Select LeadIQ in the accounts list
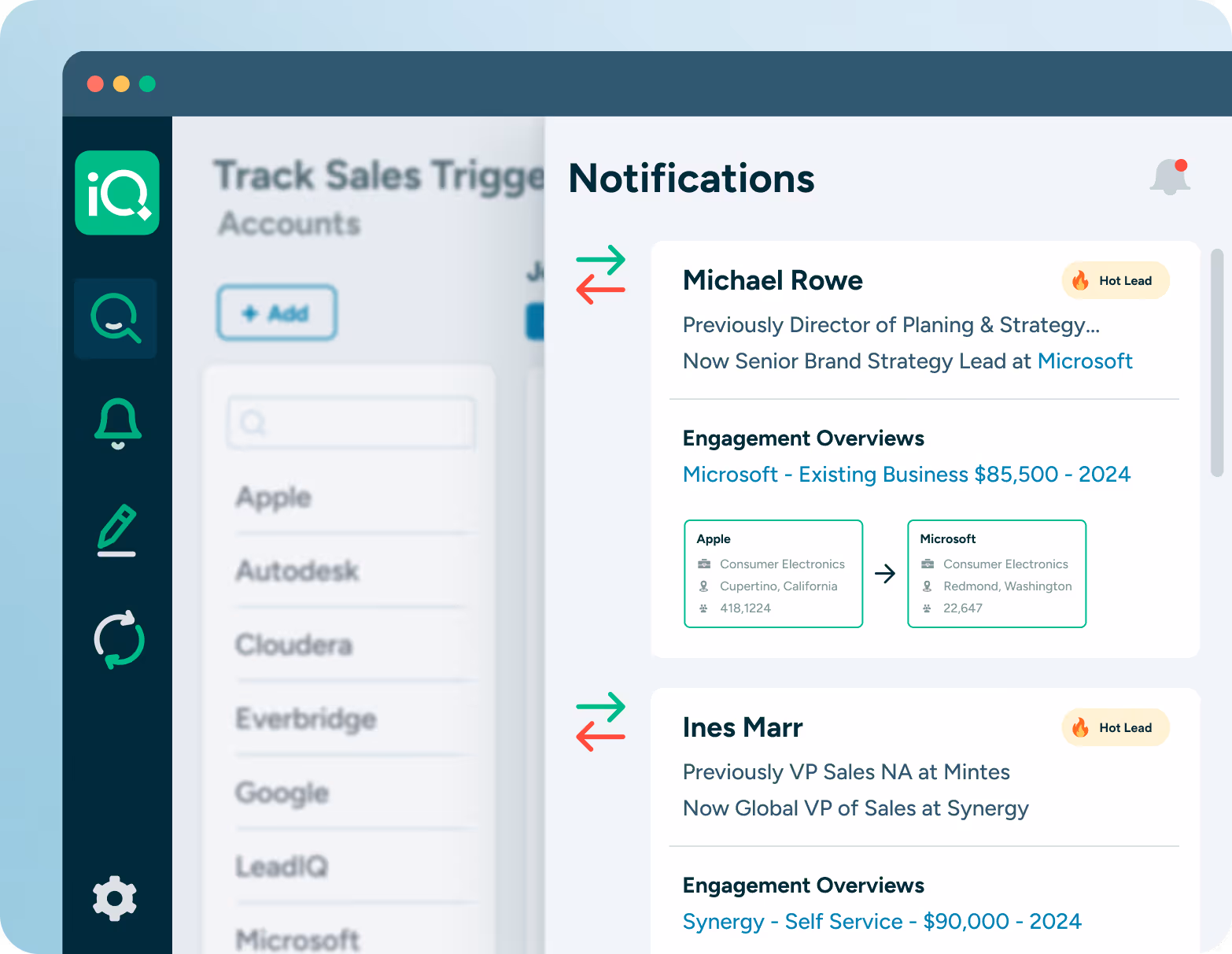 coord(282,867)
